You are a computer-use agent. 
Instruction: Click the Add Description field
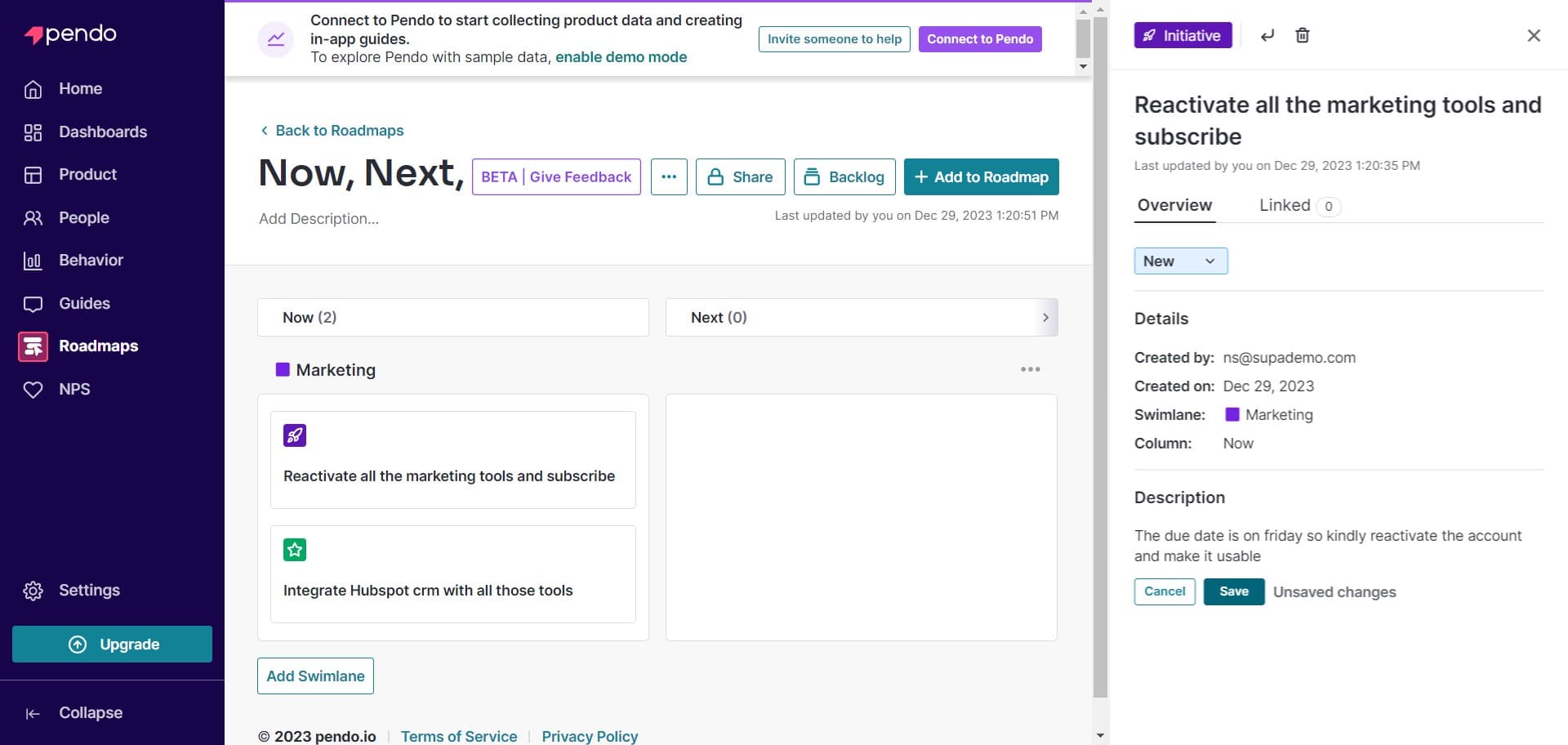(319, 219)
